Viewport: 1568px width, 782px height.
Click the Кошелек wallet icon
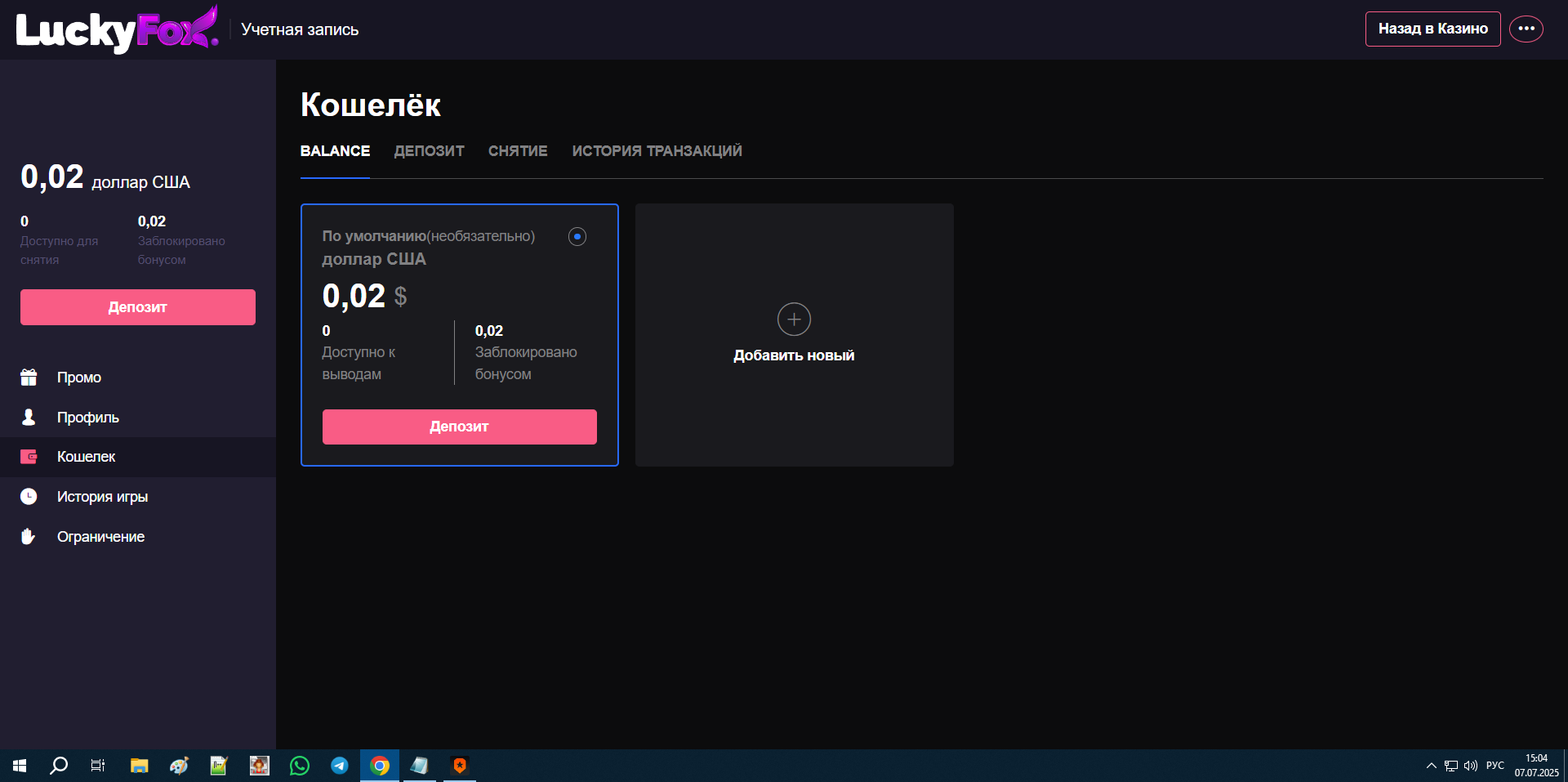[x=29, y=457]
